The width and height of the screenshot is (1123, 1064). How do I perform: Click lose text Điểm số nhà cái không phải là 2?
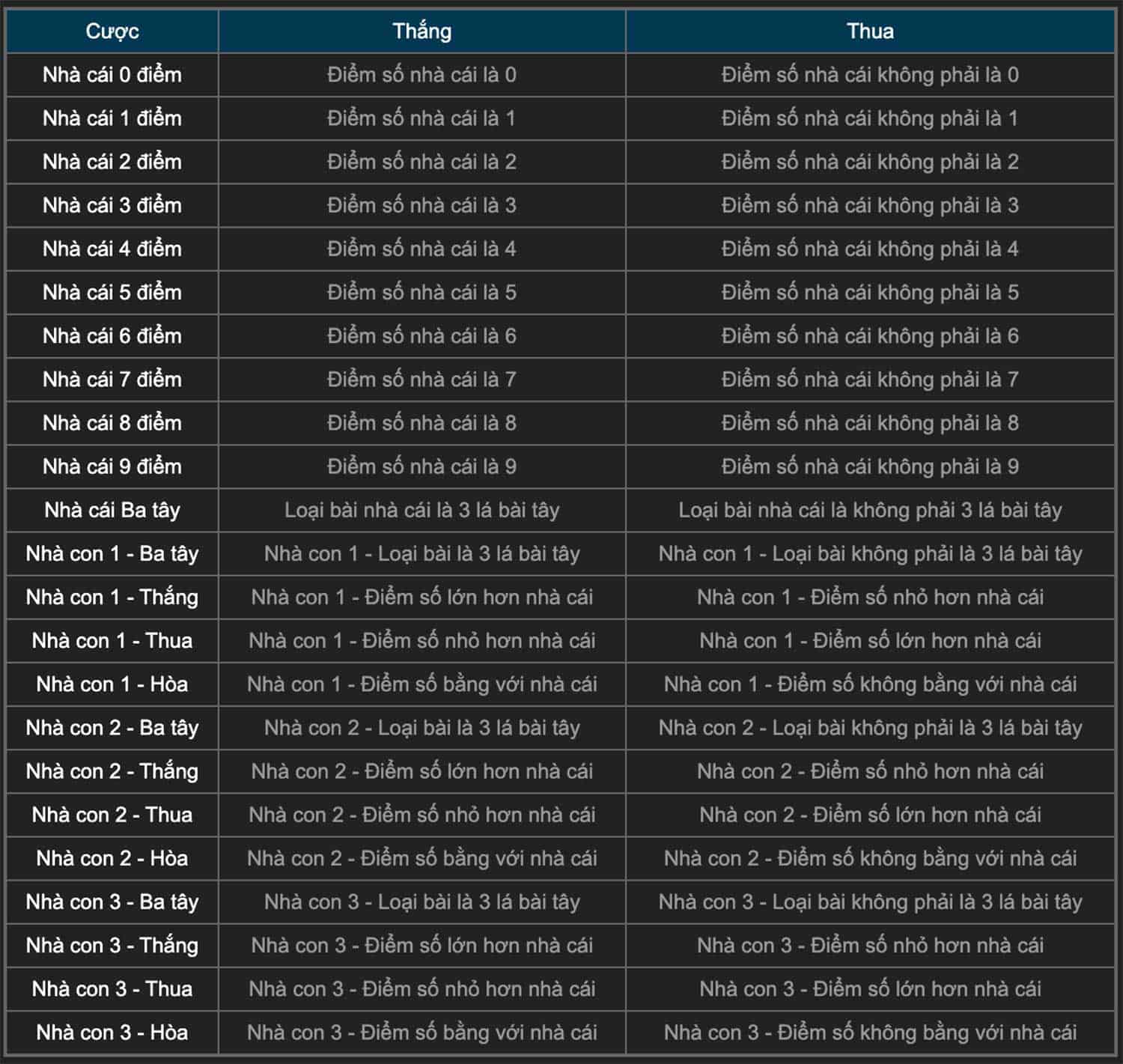pyautogui.click(x=870, y=162)
